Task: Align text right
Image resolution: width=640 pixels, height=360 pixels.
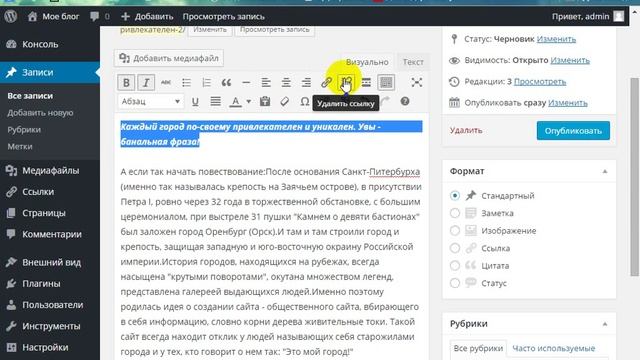Action: pos(306,82)
